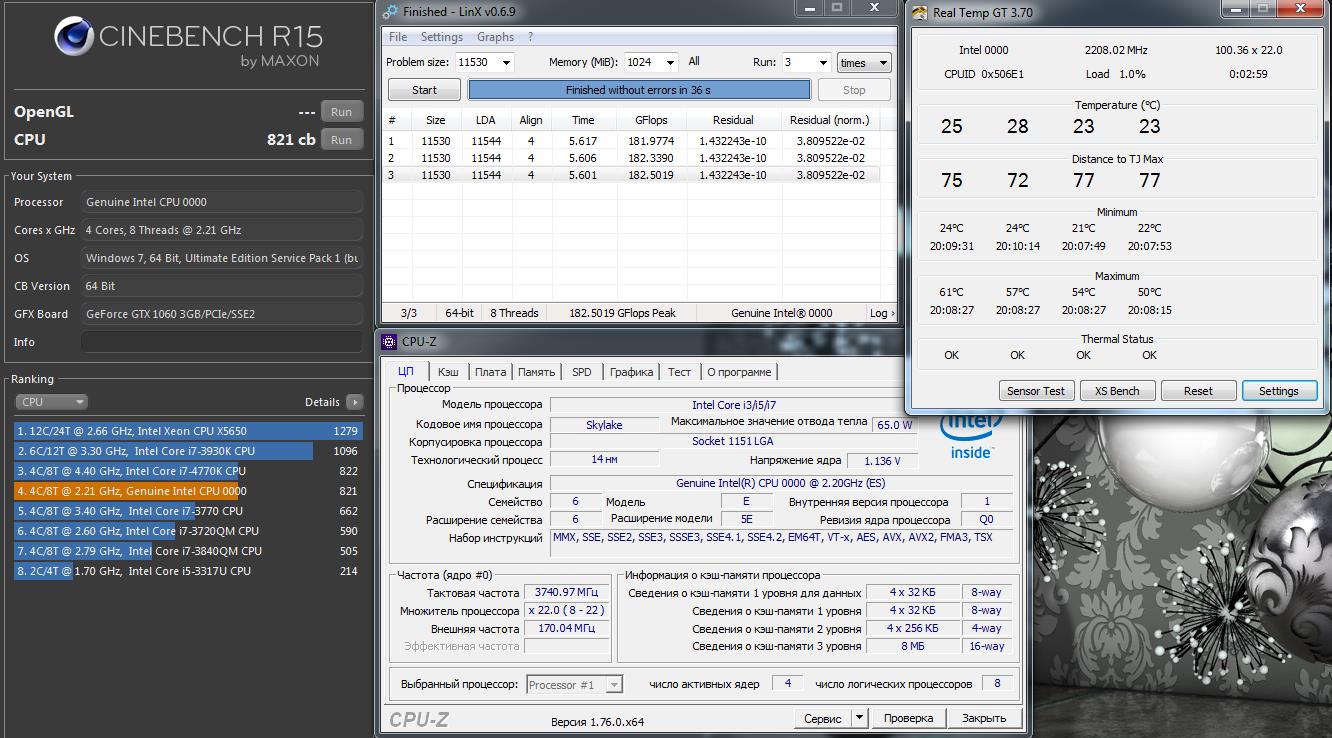
Task: Select the Genuine Intel CPU 0000 ranking row
Action: 188,491
